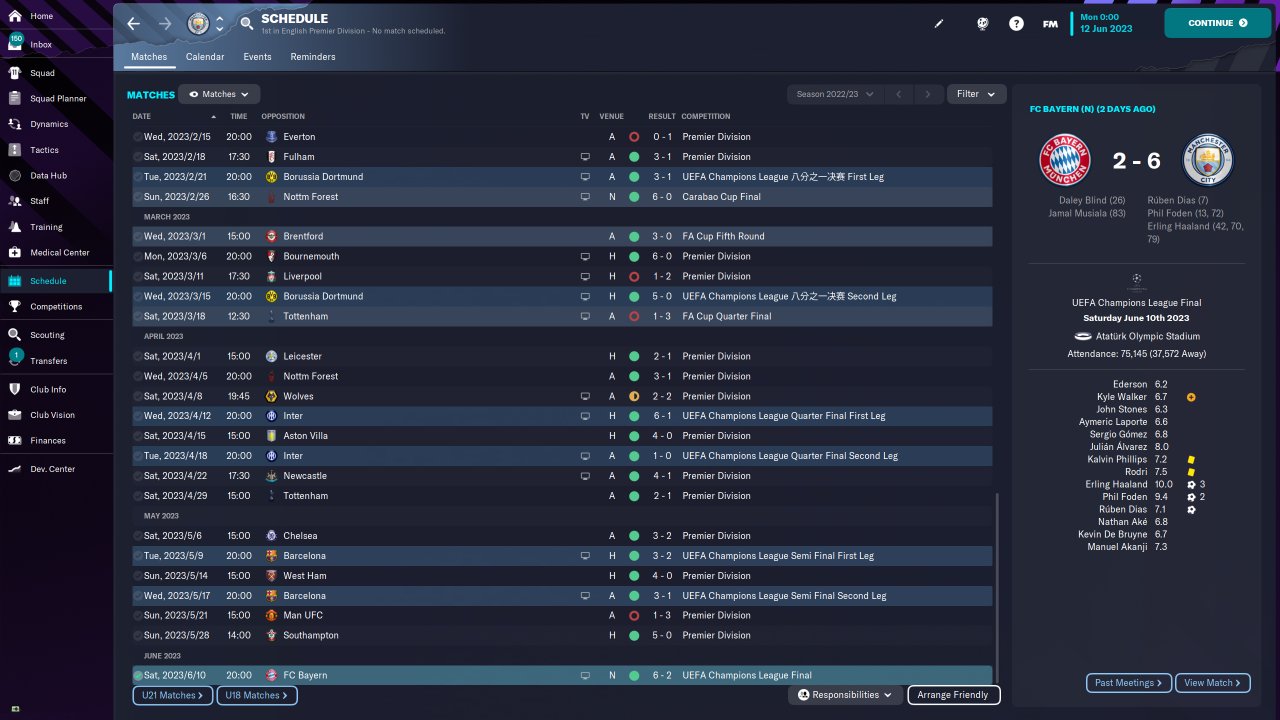
Task: Toggle the selection circle for the Everton match
Action: [x=137, y=137]
